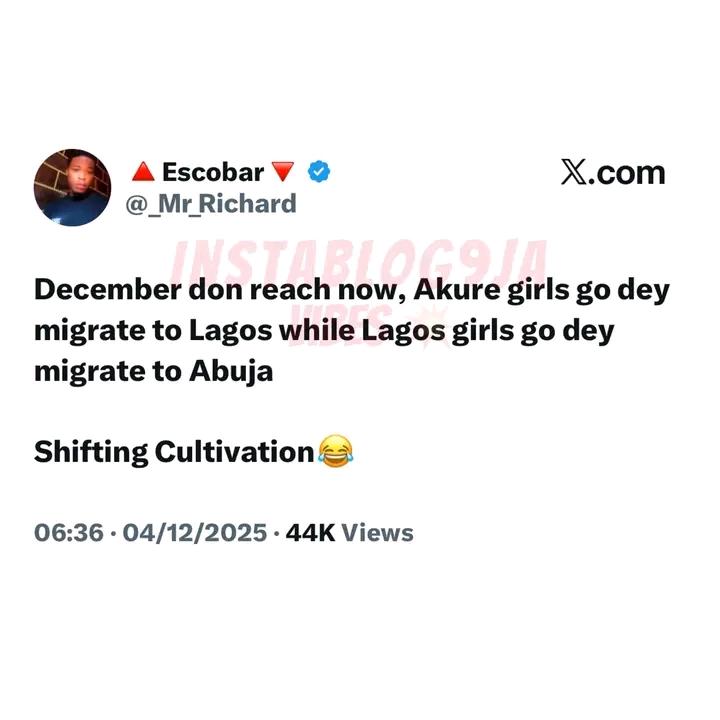Click the 04/12/2025 date
The height and width of the screenshot is (720, 720).
195,533
